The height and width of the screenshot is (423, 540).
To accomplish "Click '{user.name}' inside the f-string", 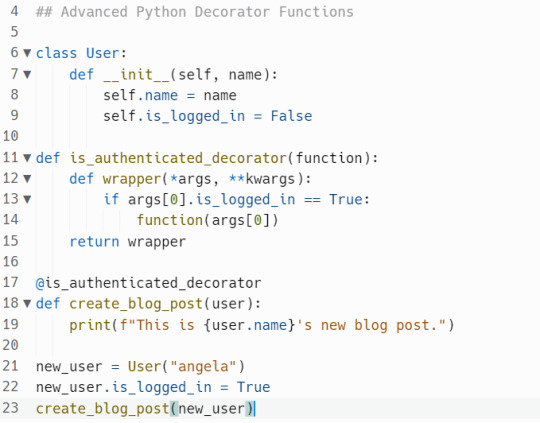I will (x=250, y=325).
